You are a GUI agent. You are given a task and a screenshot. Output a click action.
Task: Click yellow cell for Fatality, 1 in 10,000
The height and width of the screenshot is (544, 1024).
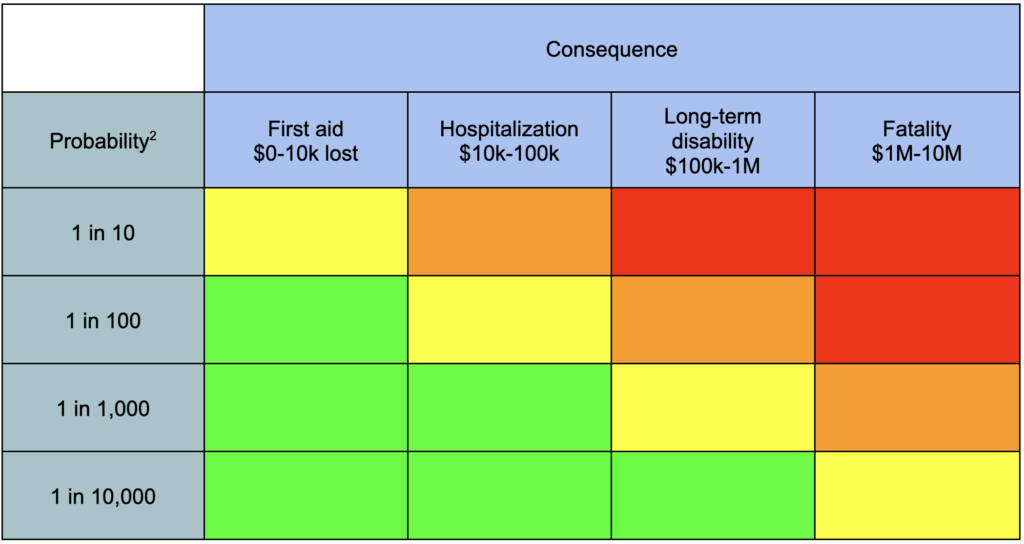[917, 496]
